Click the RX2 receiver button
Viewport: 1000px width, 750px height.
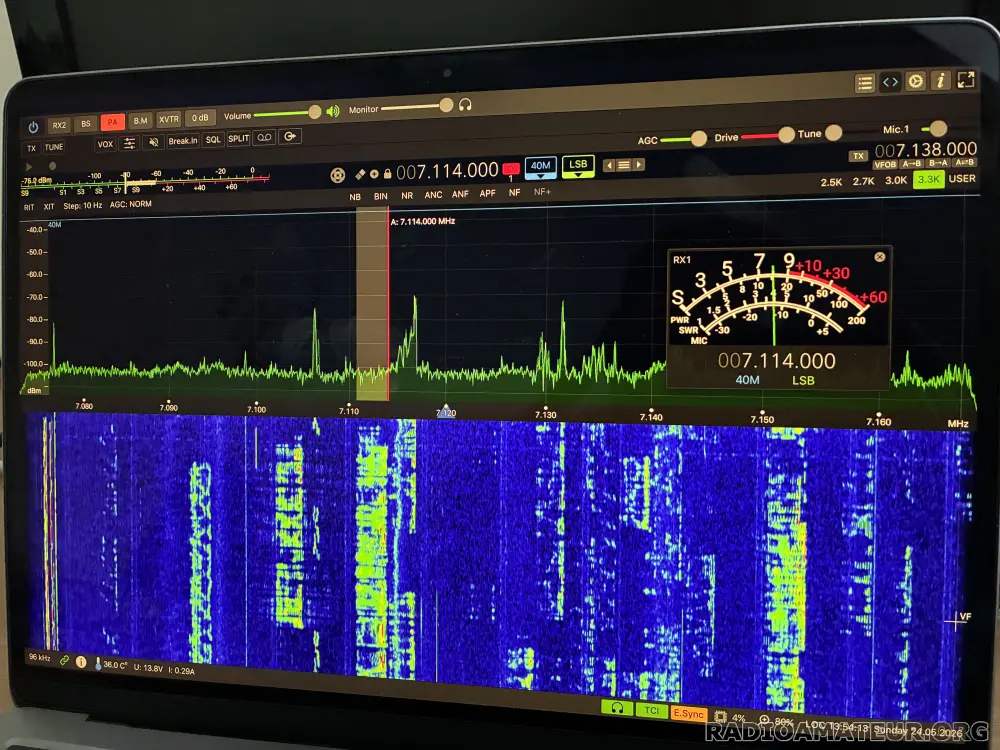click(59, 125)
